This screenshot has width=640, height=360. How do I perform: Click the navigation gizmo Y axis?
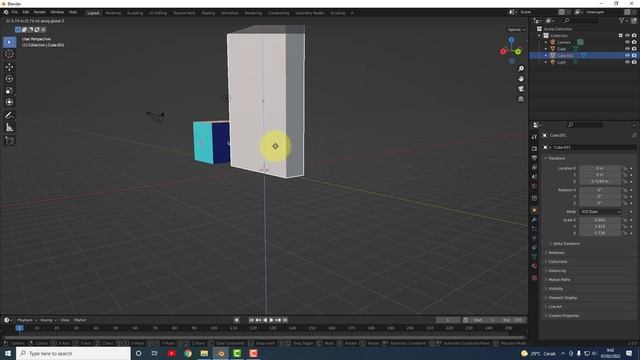(x=518, y=51)
